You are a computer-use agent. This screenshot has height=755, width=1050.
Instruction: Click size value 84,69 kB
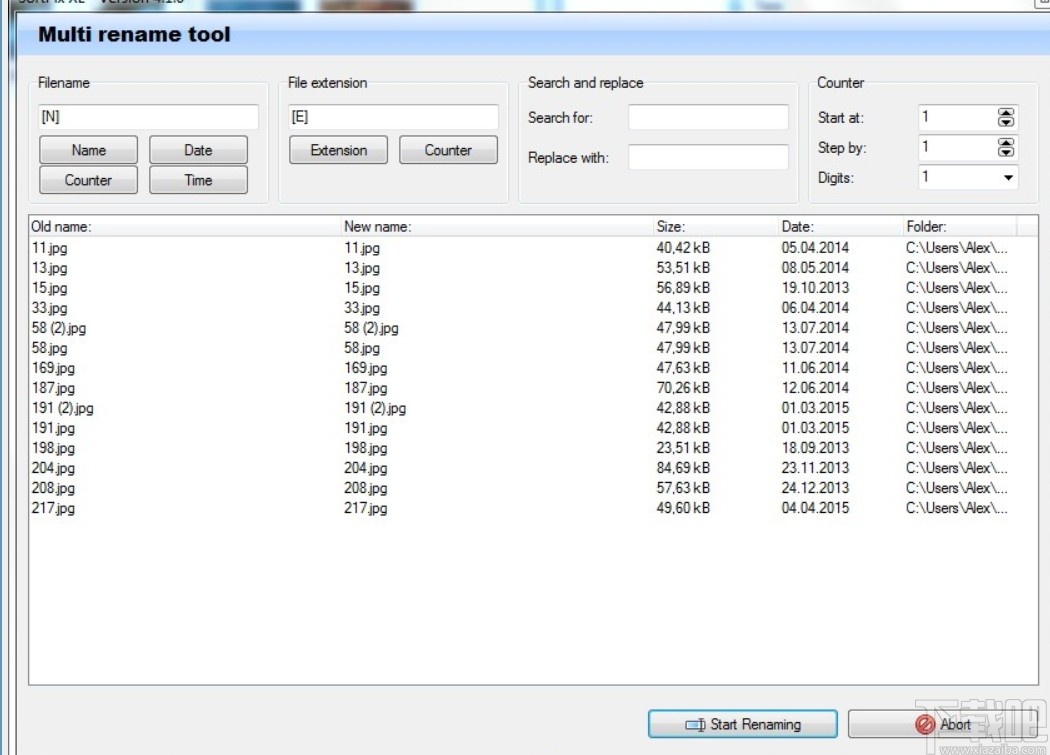pos(683,468)
